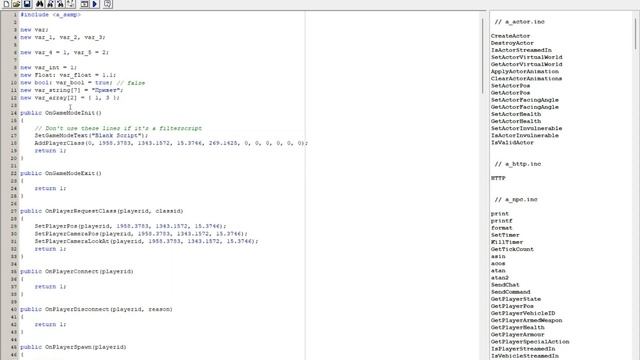Click the Go to line toolbar icon
Image resolution: width=640 pixels, height=360 pixels.
pyautogui.click(x=71, y=4)
